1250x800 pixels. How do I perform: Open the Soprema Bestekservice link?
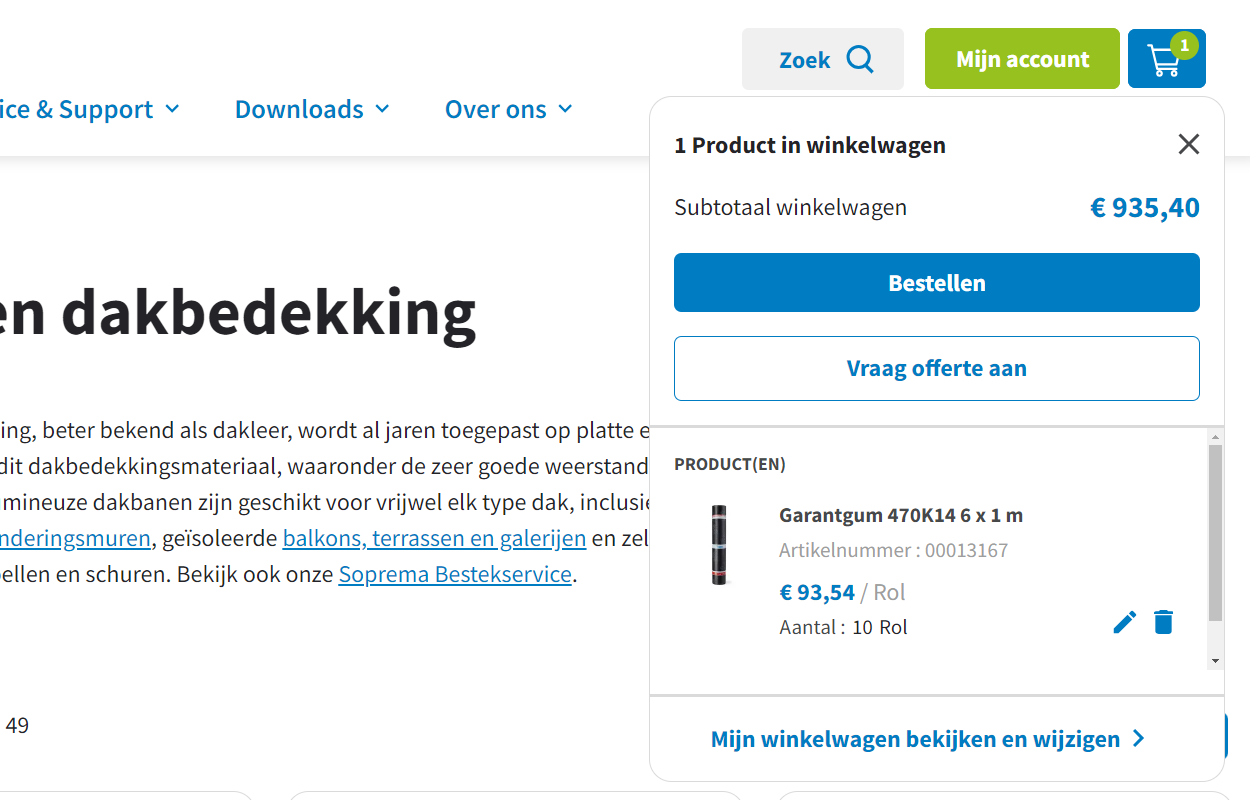click(455, 575)
